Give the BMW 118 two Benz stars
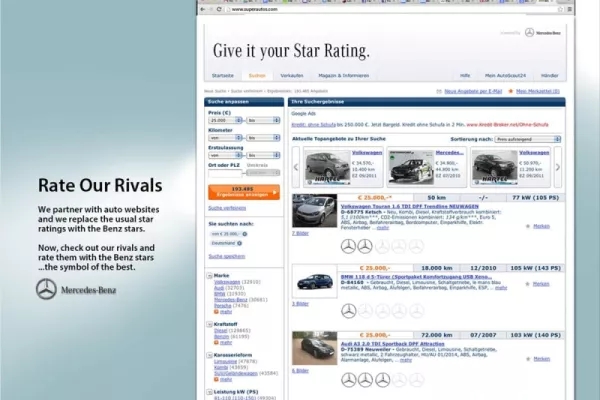This screenshot has height=400, width=600. coord(365,311)
